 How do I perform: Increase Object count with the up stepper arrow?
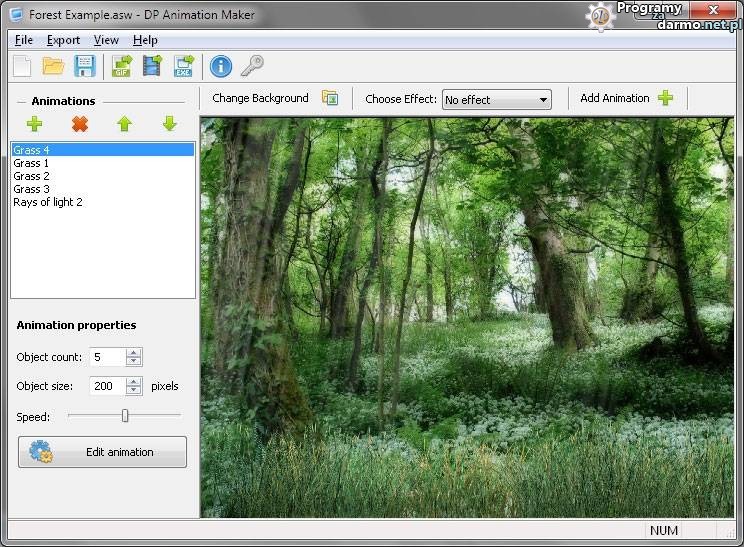134,353
